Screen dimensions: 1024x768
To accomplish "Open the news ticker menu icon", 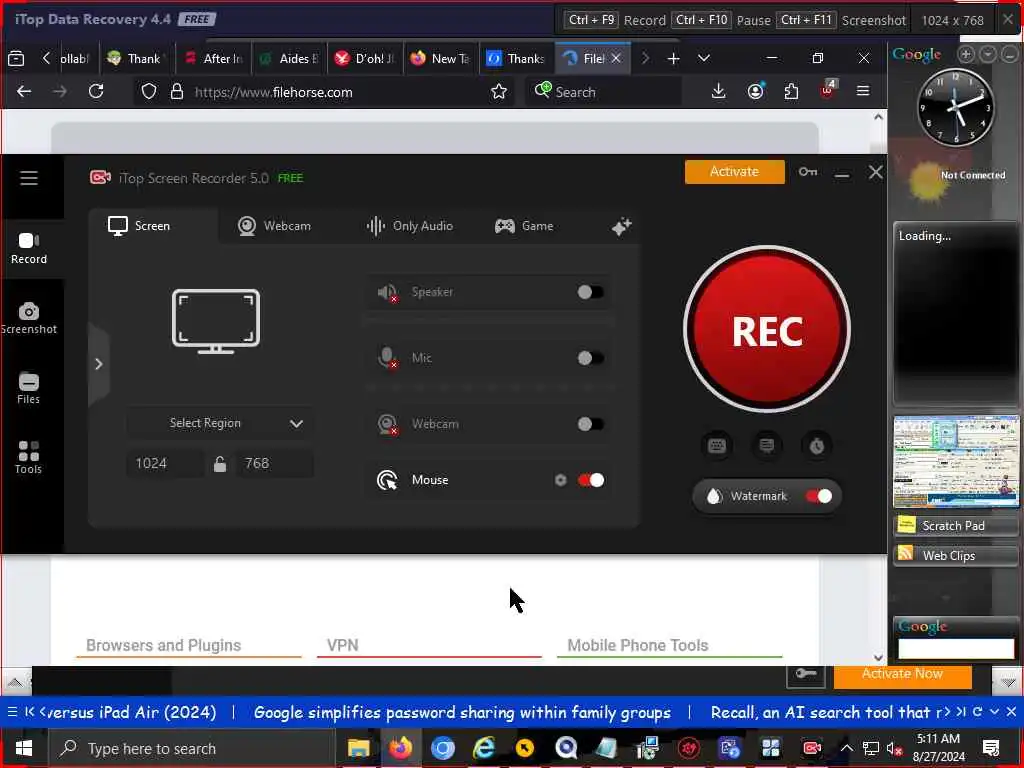I will click(x=12, y=712).
